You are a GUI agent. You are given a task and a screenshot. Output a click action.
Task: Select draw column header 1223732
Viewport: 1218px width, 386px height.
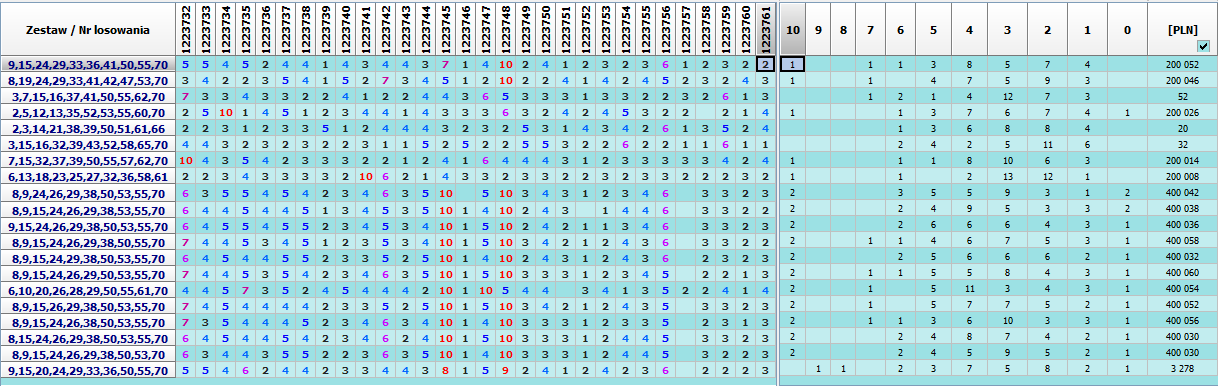click(x=185, y=28)
